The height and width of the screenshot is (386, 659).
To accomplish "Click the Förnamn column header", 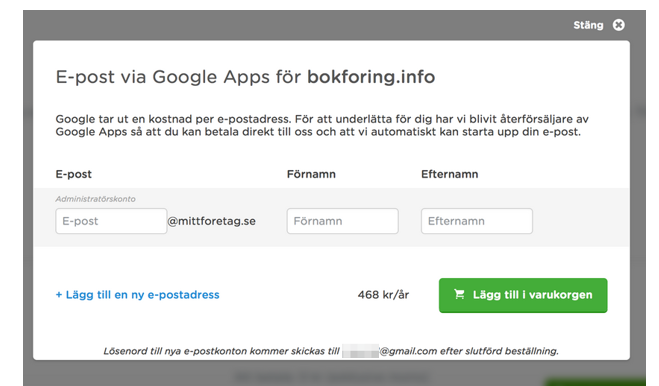I will click(311, 174).
